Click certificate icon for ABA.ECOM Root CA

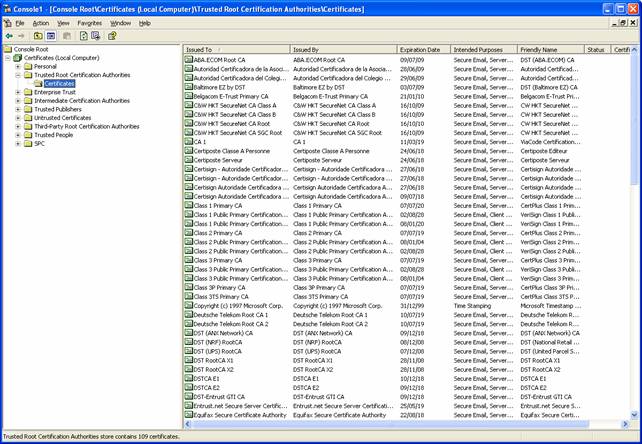pyautogui.click(x=189, y=60)
